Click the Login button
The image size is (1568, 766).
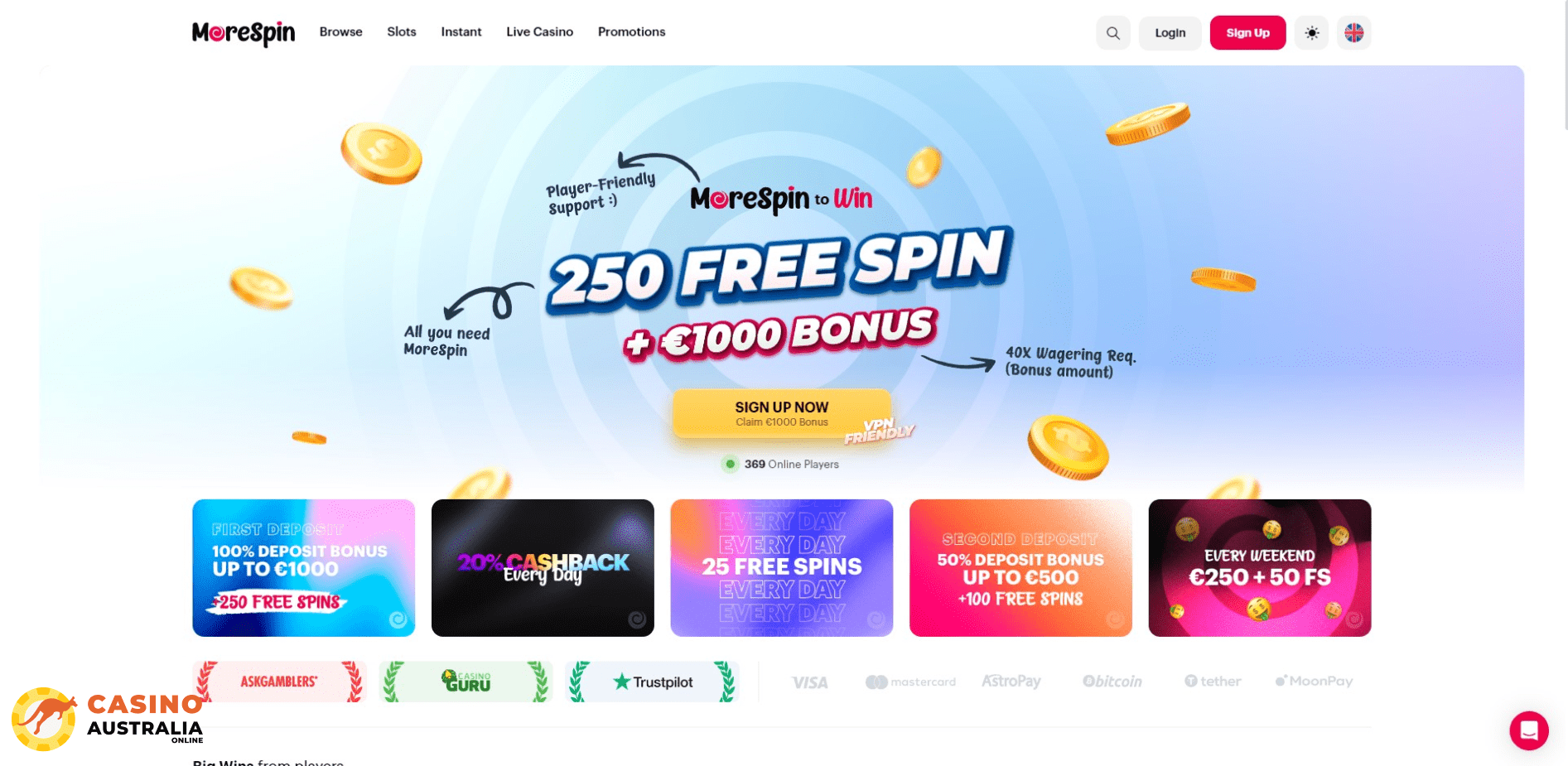point(1170,33)
